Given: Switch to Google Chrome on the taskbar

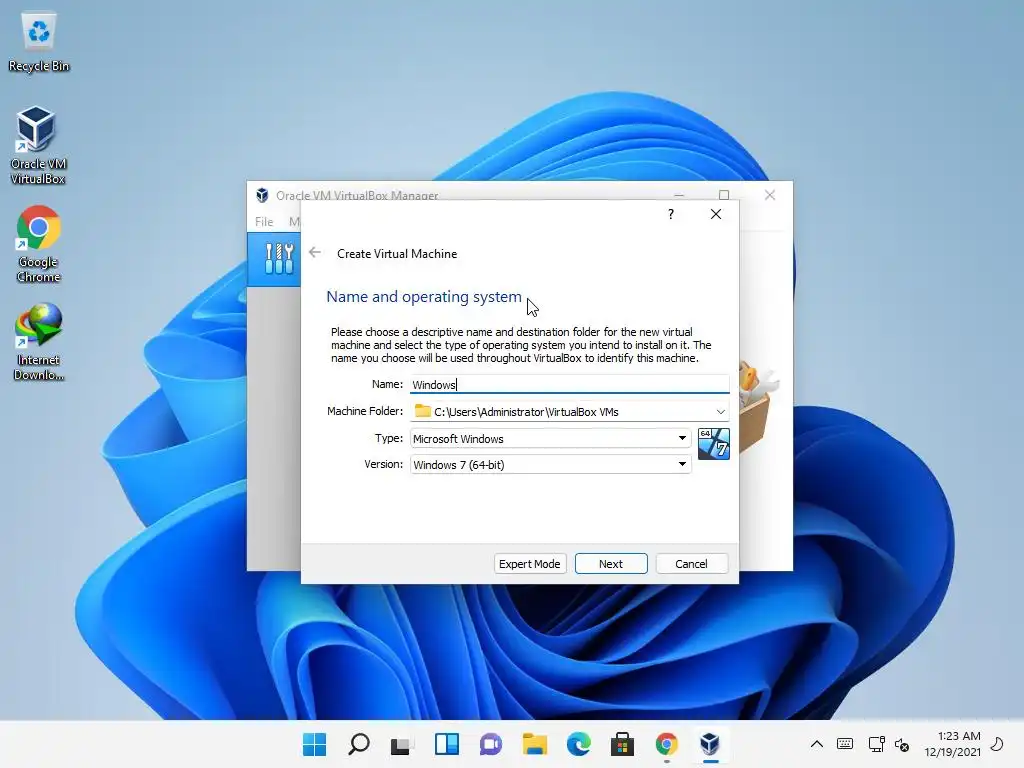Looking at the screenshot, I should pyautogui.click(x=666, y=744).
